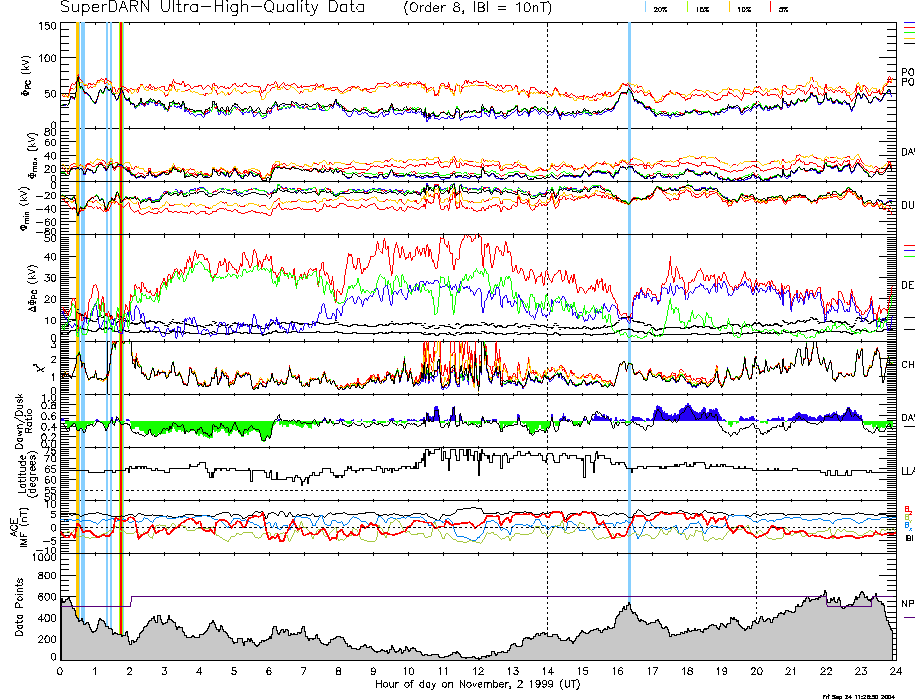The height and width of the screenshot is (700, 915).
Task: Click the dashed vertical line at hour 20
Action: click(x=756, y=341)
